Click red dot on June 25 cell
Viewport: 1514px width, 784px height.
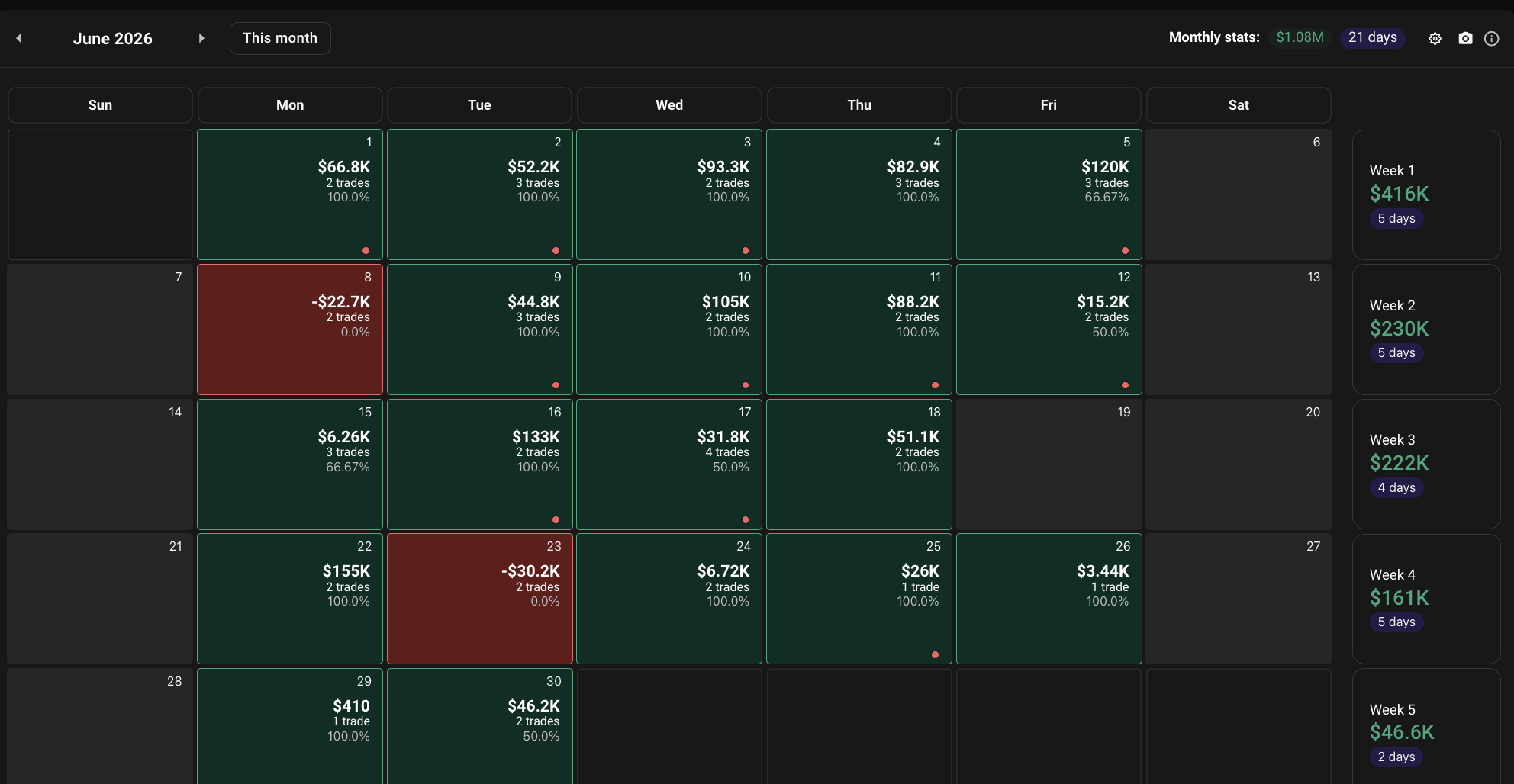(935, 654)
